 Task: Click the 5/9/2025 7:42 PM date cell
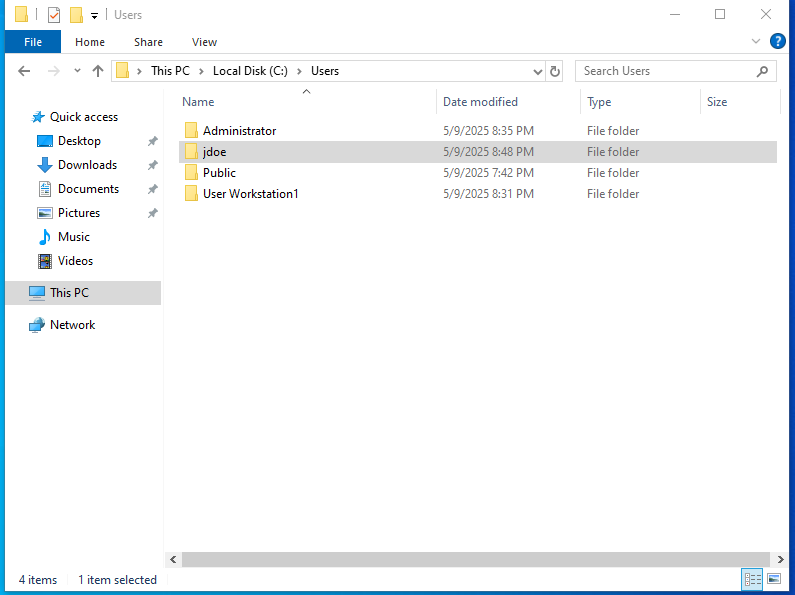coord(488,173)
